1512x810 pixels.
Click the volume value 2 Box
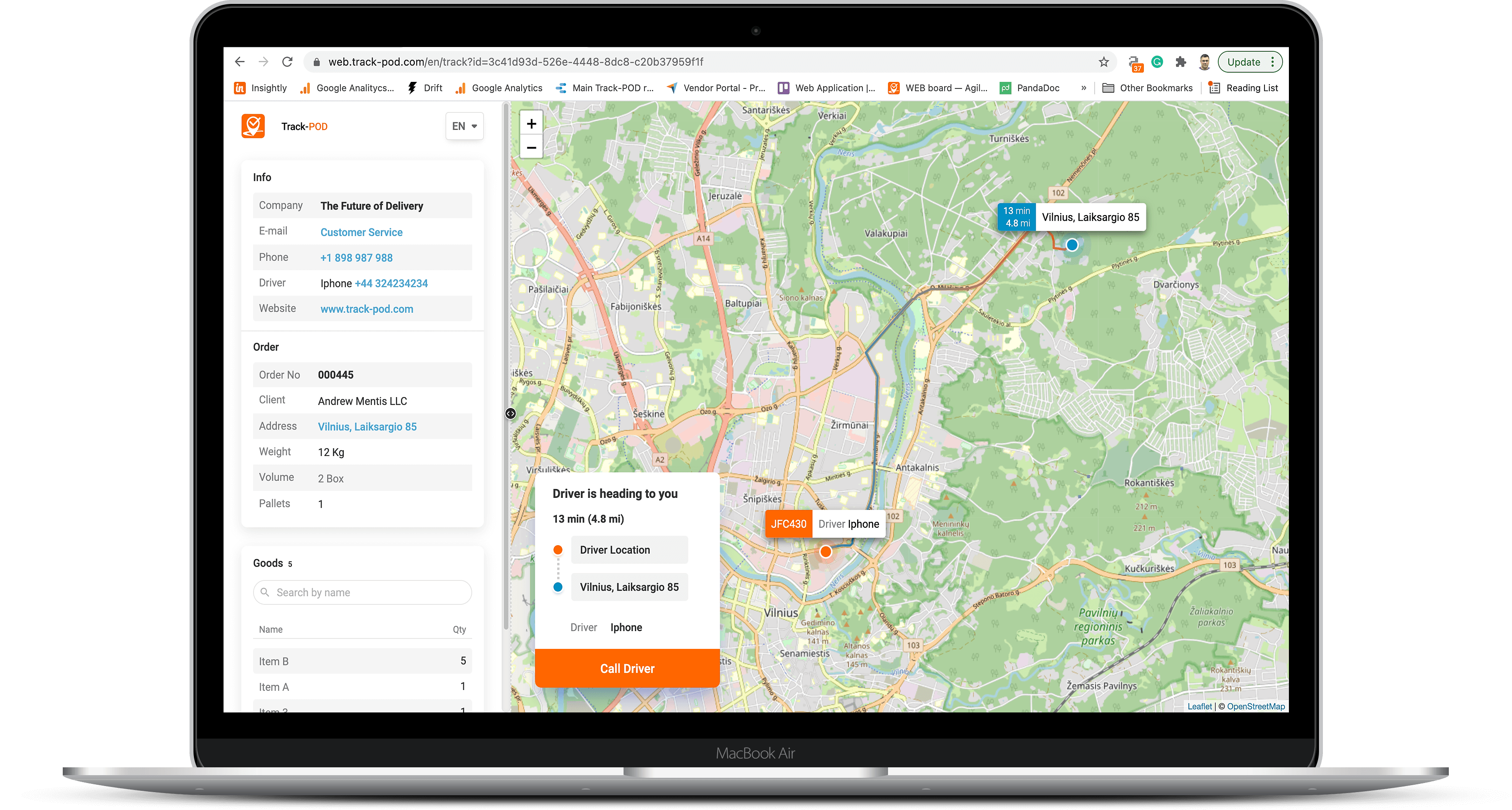point(331,479)
